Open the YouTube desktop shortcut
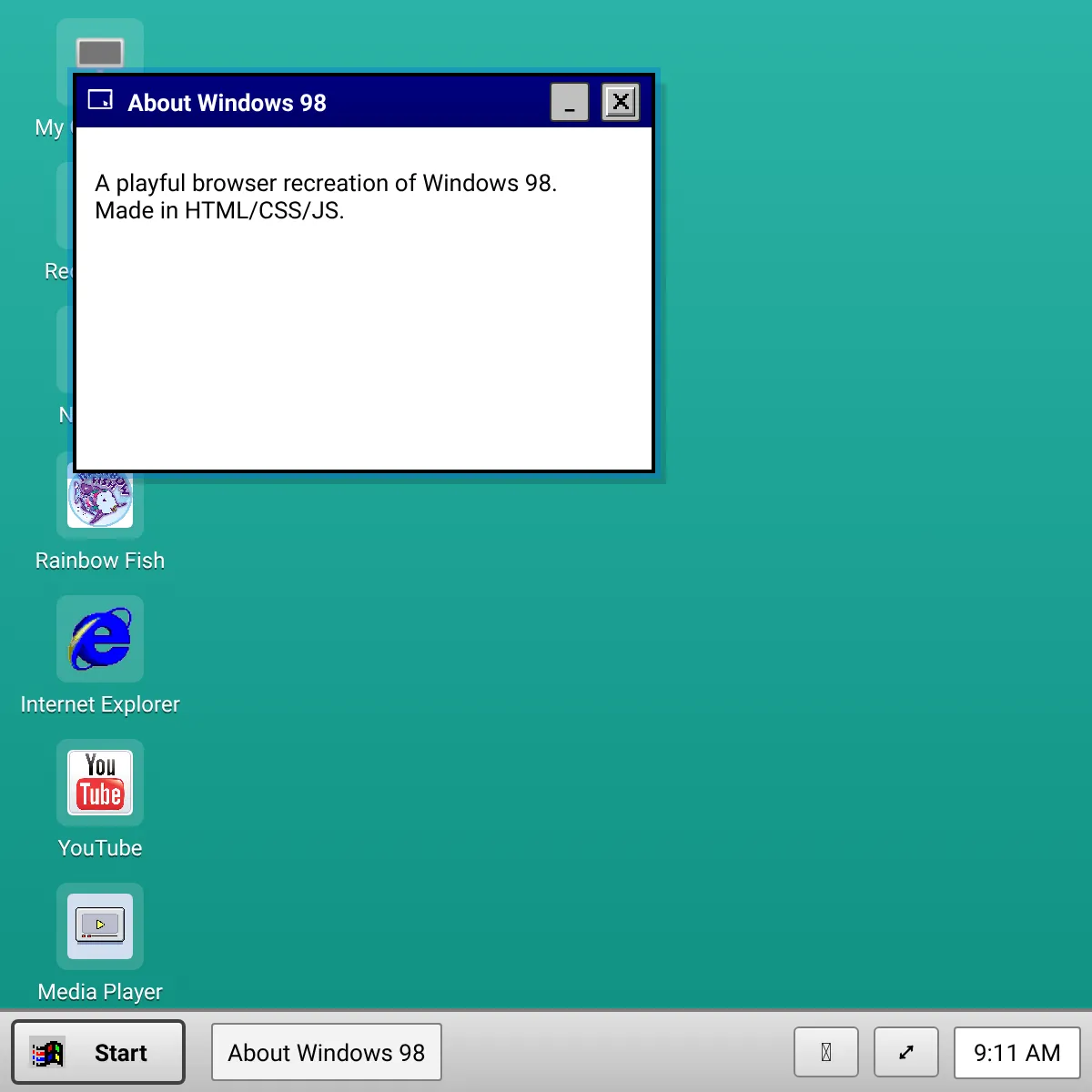 click(100, 783)
